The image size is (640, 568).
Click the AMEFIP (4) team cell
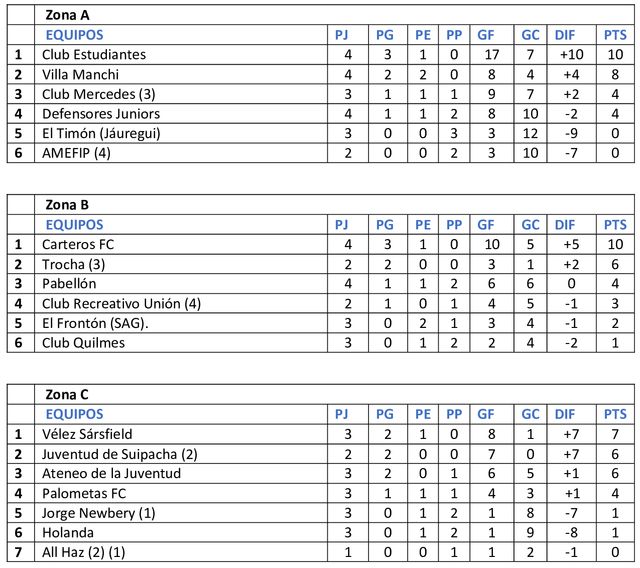coord(76,153)
